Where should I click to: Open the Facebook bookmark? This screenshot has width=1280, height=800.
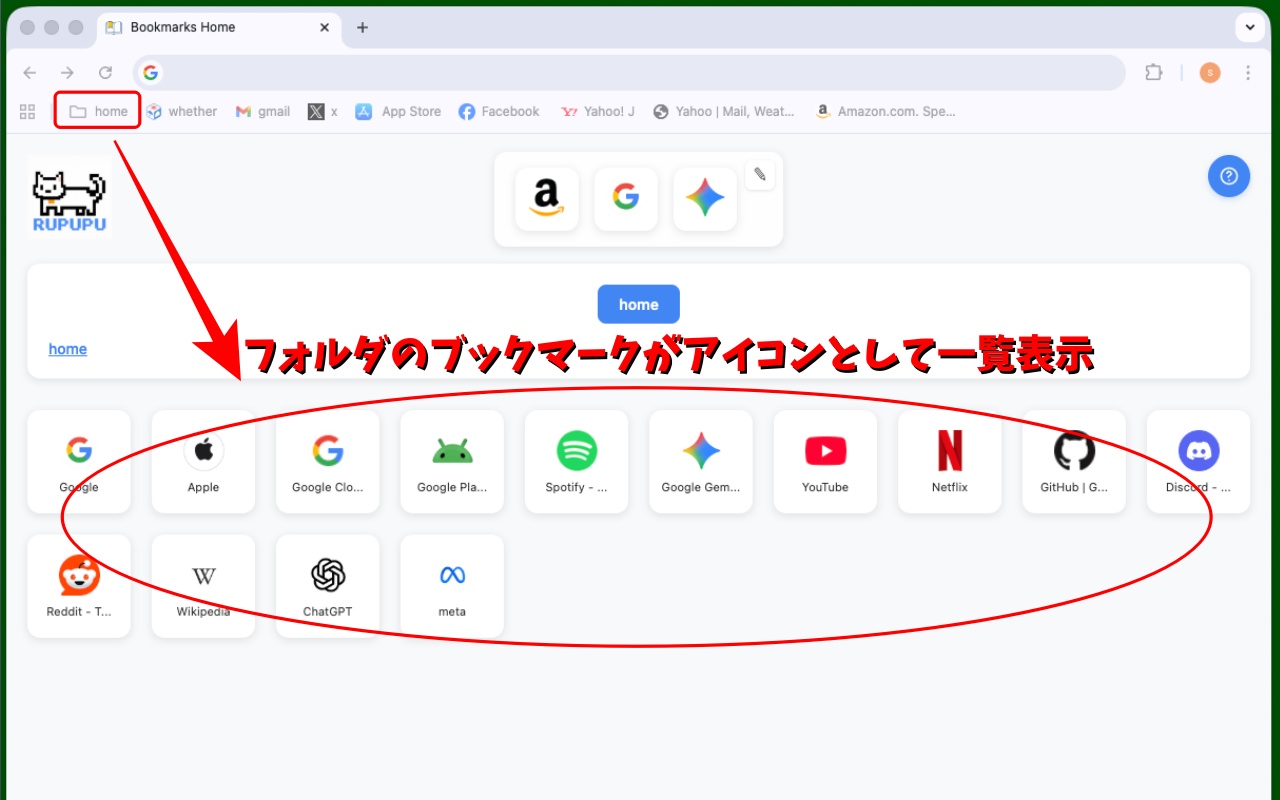[x=499, y=111]
